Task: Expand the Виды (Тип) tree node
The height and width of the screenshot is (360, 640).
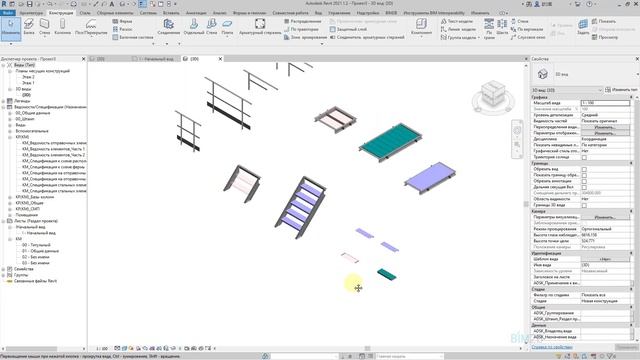Action: (3, 65)
